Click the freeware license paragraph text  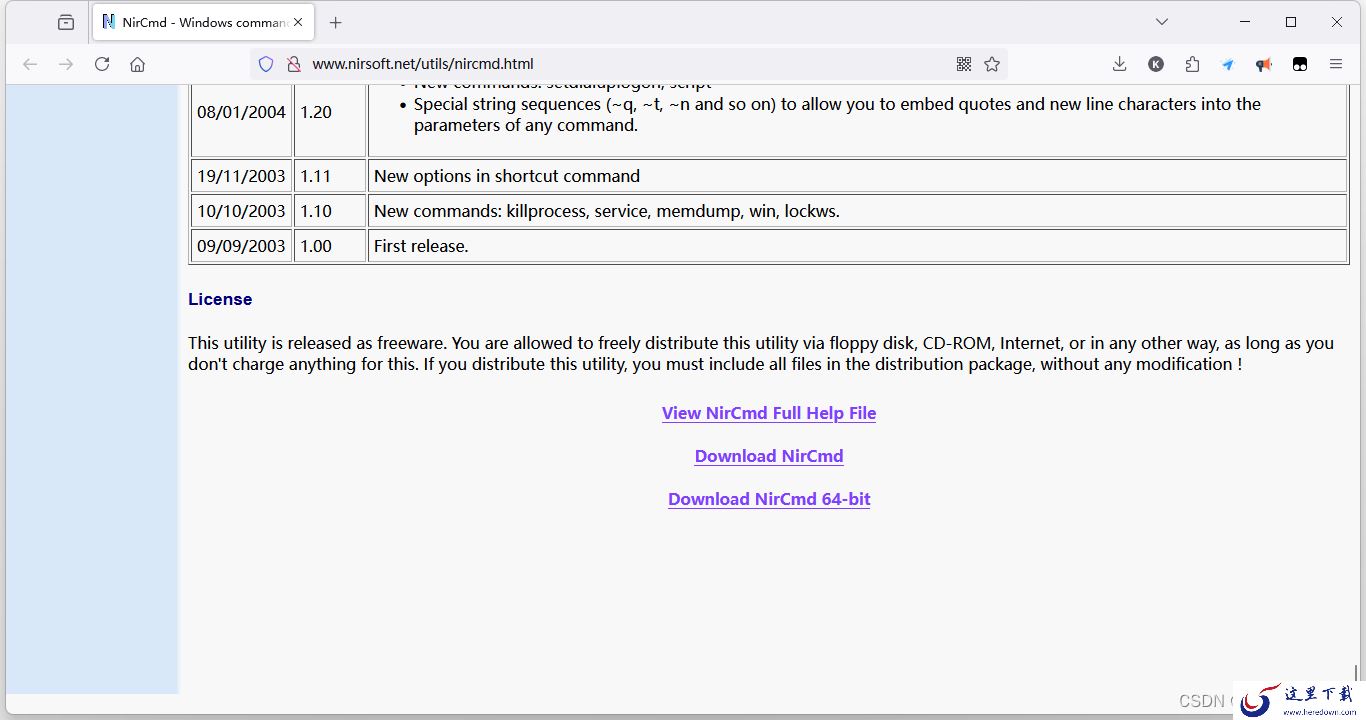point(761,354)
